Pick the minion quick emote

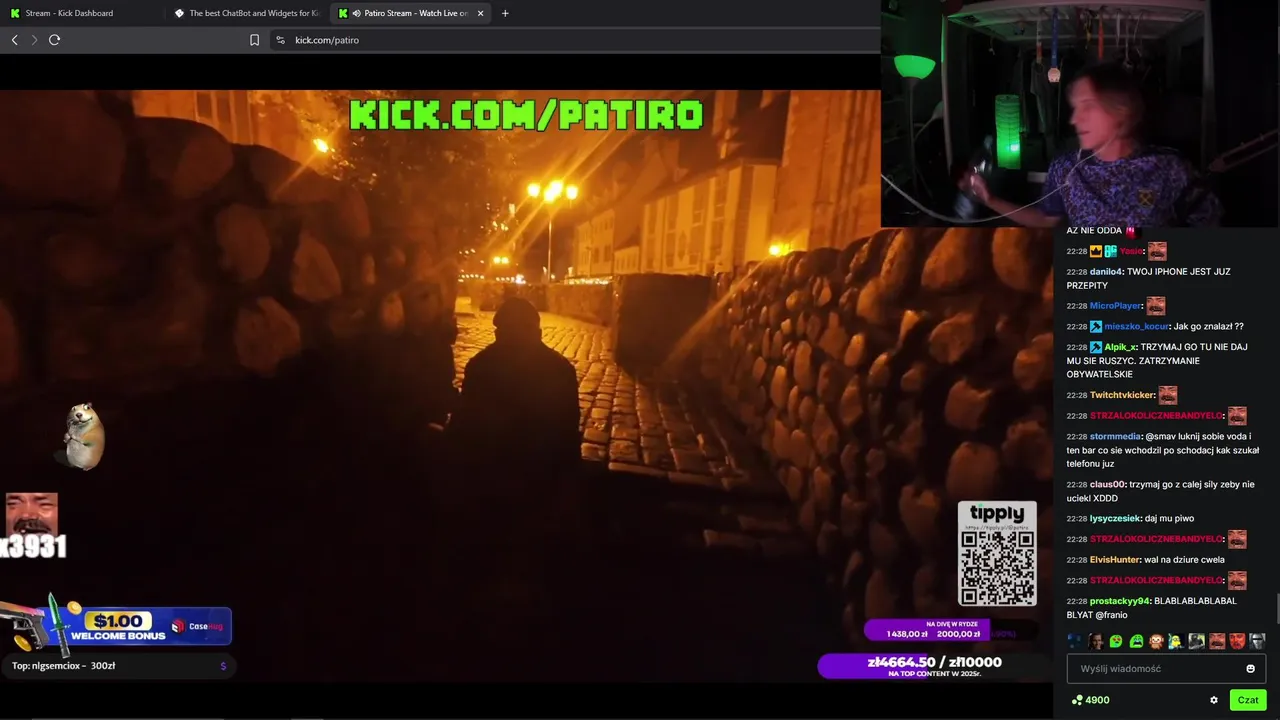click(x=1176, y=641)
